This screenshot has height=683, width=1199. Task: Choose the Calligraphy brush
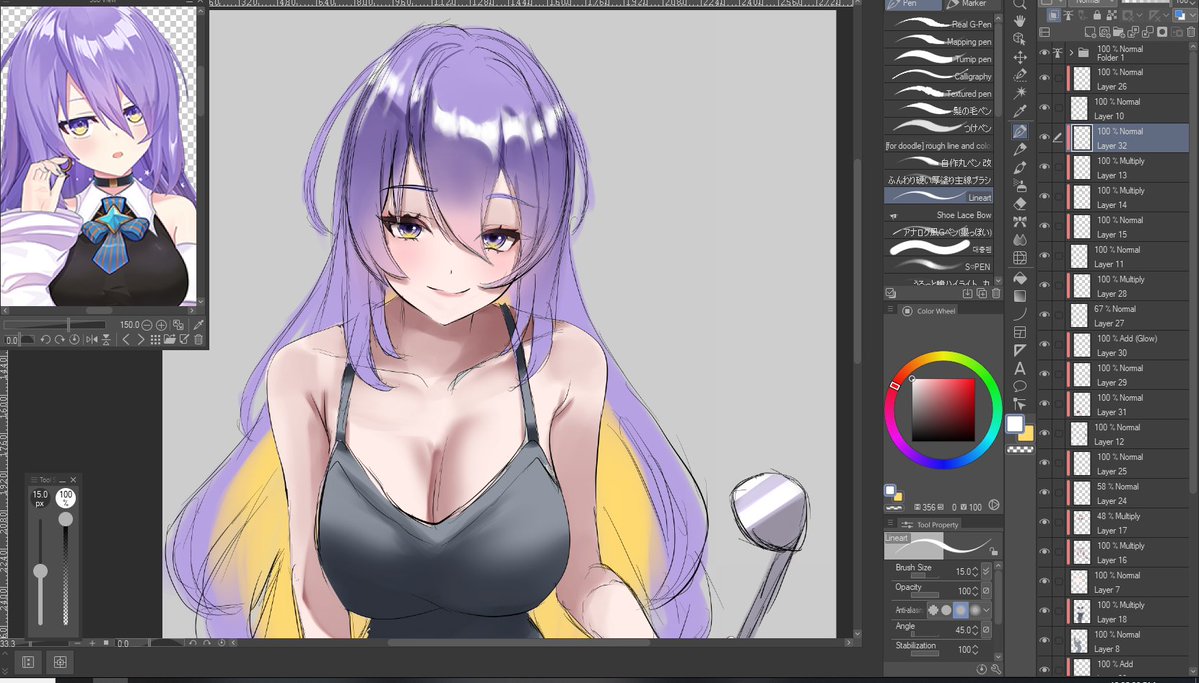pyautogui.click(x=939, y=76)
